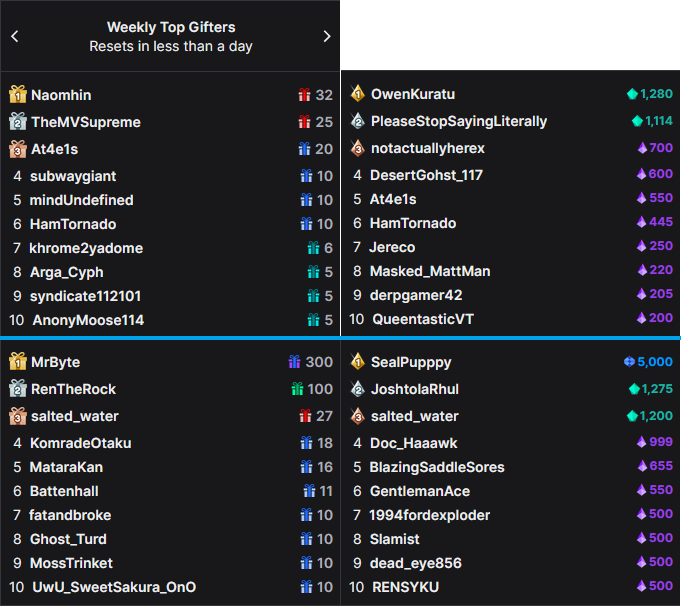Click the green bits gem next to 1,280

point(632,94)
